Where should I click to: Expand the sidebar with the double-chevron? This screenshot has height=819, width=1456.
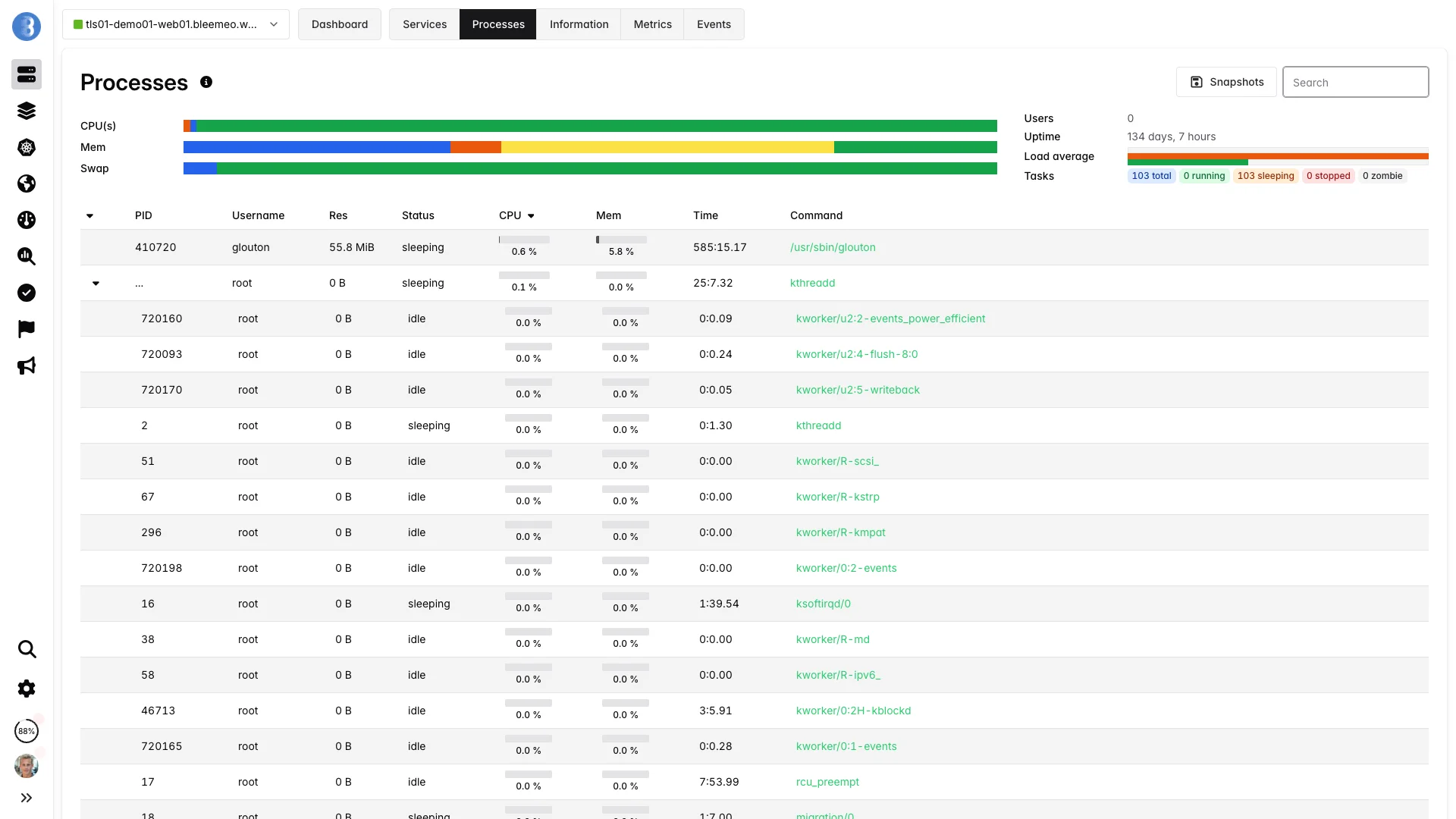coord(27,798)
